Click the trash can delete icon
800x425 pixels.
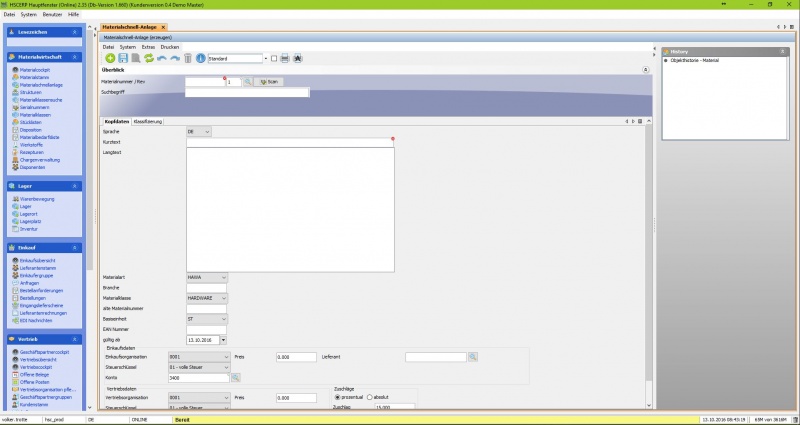[187, 59]
